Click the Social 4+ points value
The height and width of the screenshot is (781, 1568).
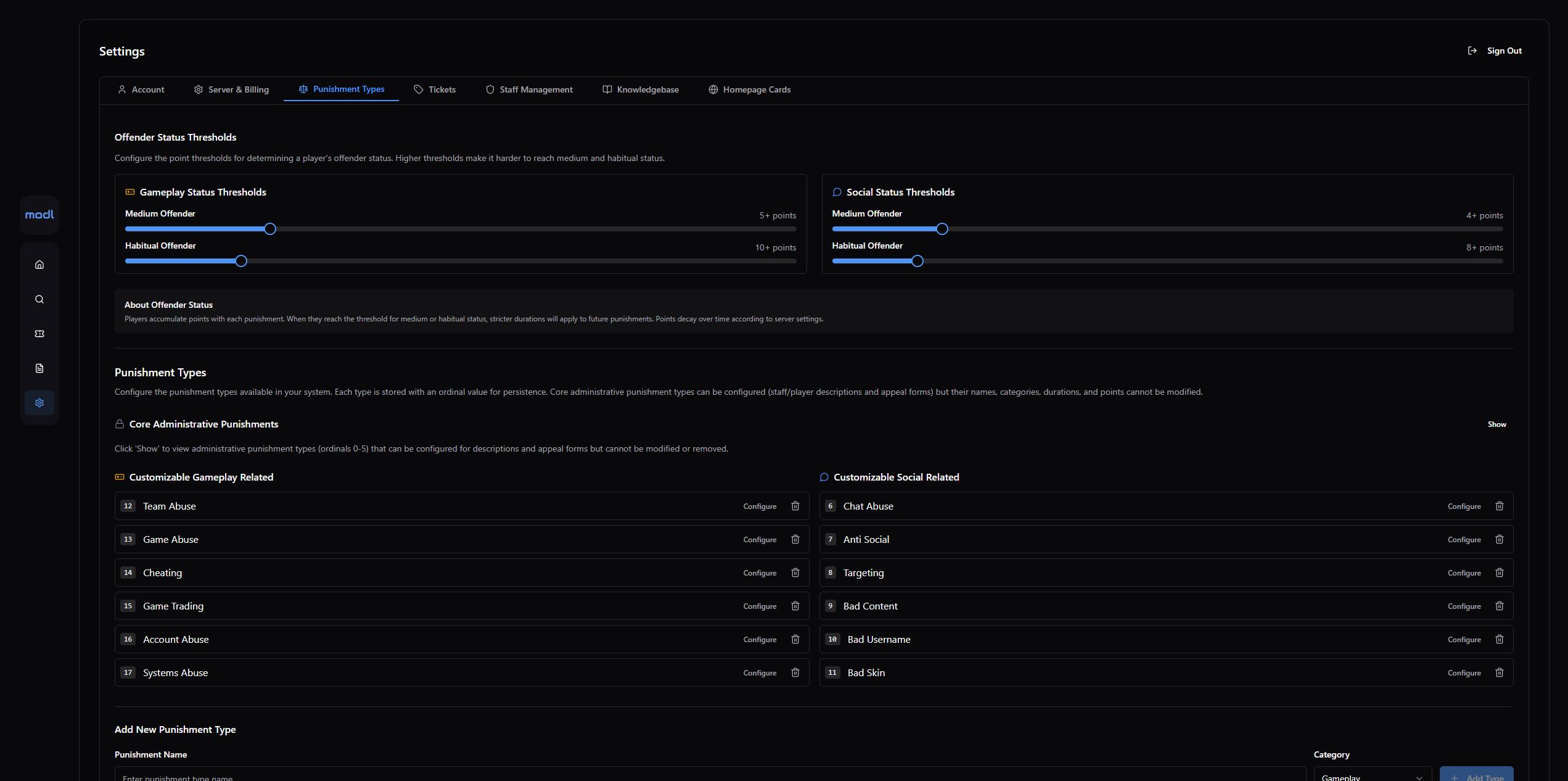click(1485, 215)
